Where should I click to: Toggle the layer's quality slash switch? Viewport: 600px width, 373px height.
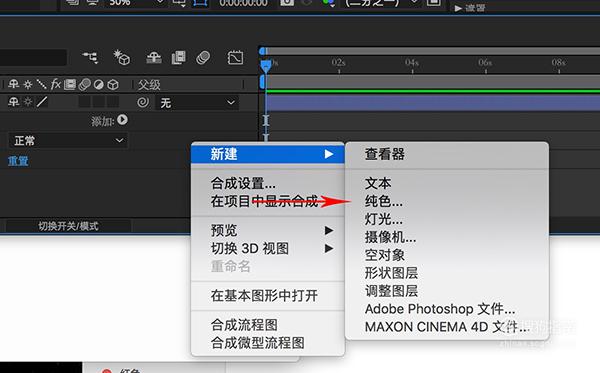point(42,102)
